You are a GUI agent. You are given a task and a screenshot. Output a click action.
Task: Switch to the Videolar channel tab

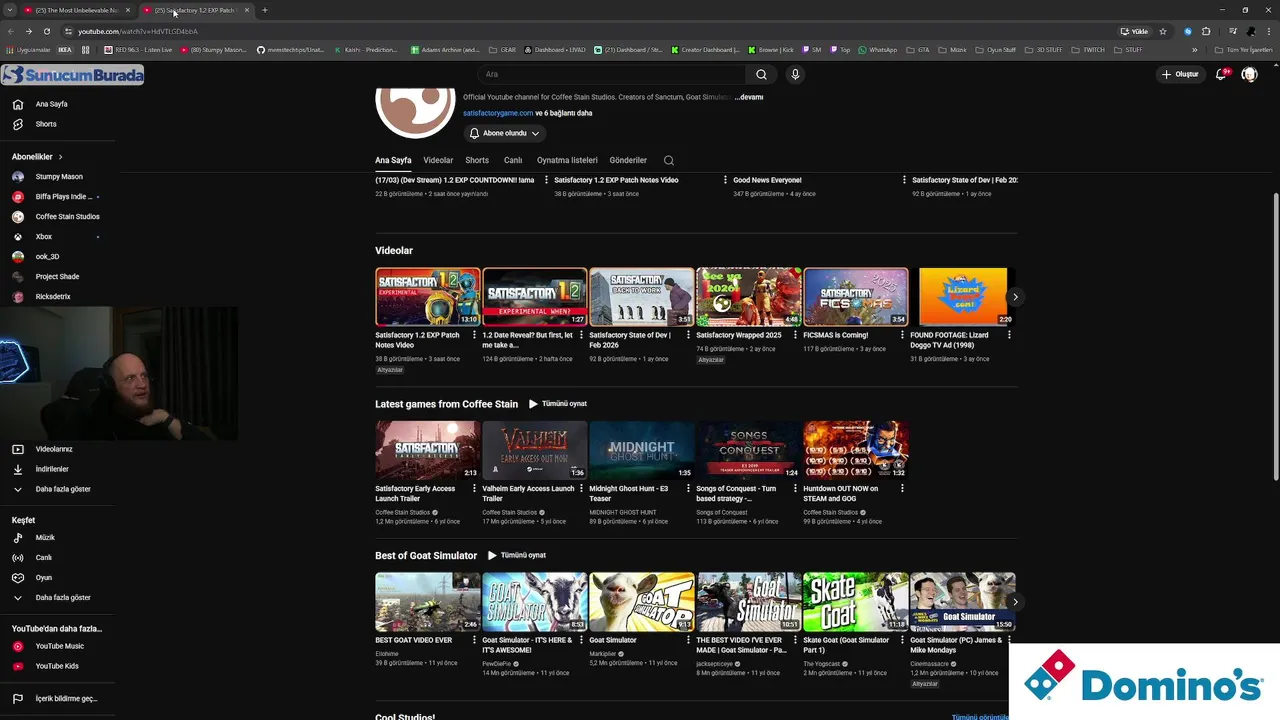[438, 160]
